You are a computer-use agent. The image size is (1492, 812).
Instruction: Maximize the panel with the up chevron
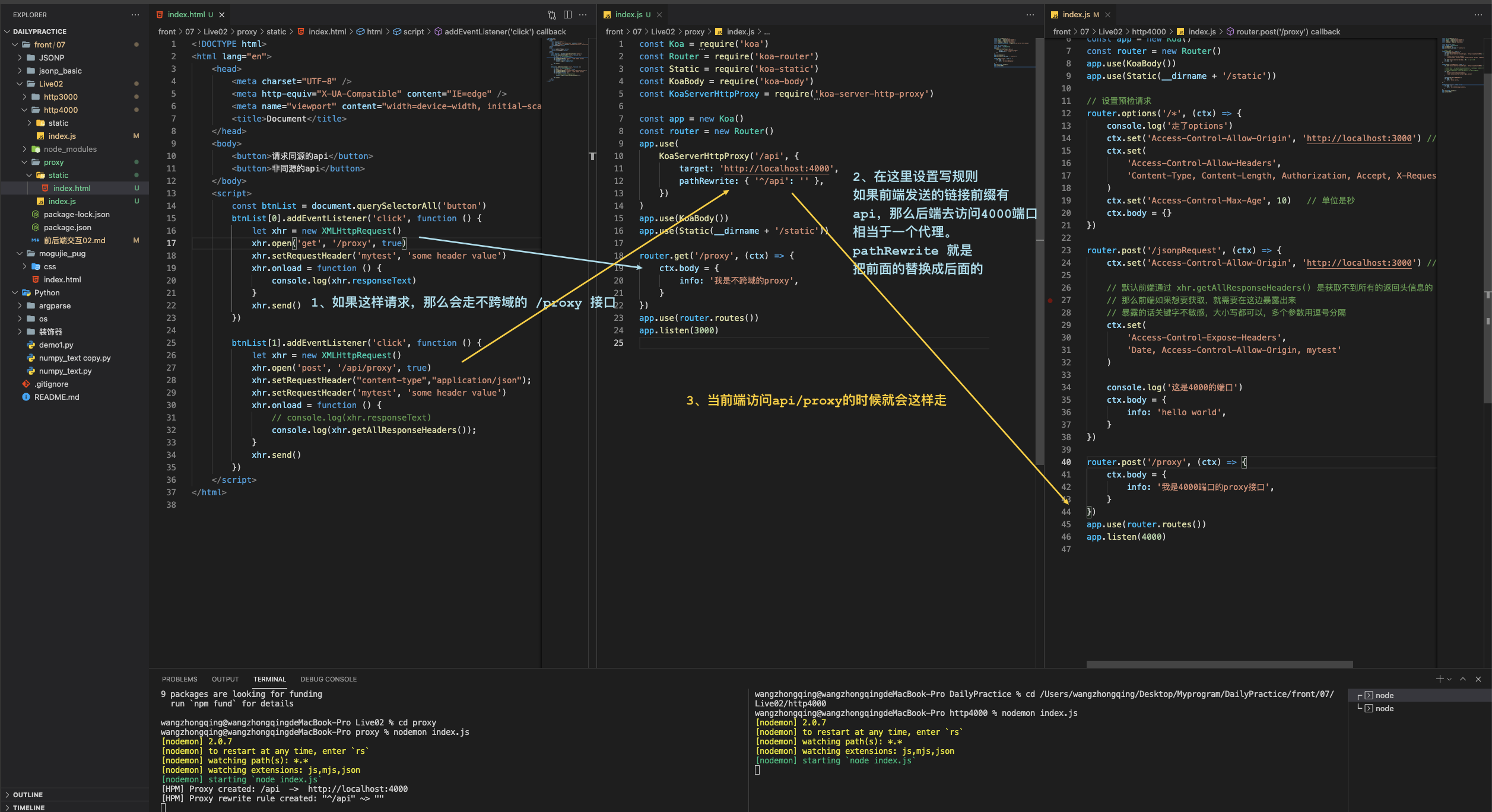point(1463,679)
